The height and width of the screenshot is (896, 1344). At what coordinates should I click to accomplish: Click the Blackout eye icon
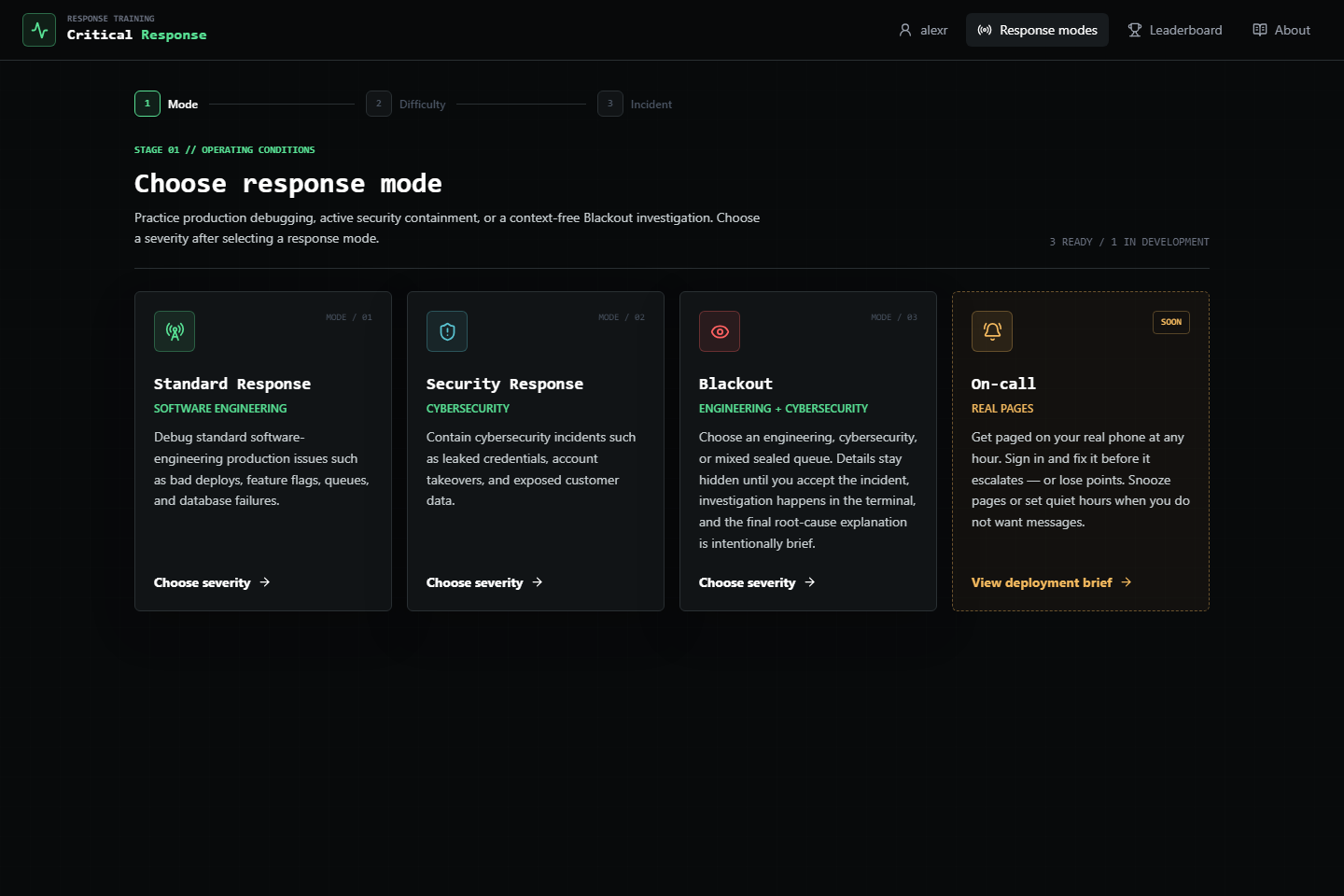tap(720, 331)
